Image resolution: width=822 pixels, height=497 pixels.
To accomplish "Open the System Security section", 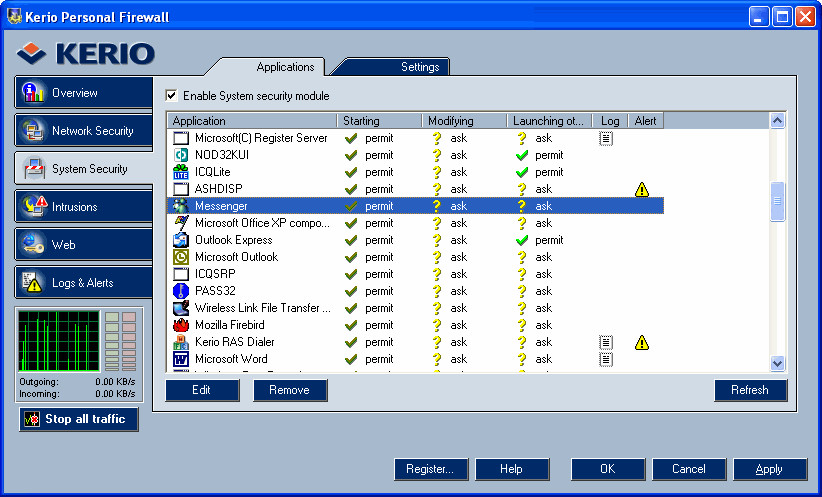I will (x=83, y=169).
